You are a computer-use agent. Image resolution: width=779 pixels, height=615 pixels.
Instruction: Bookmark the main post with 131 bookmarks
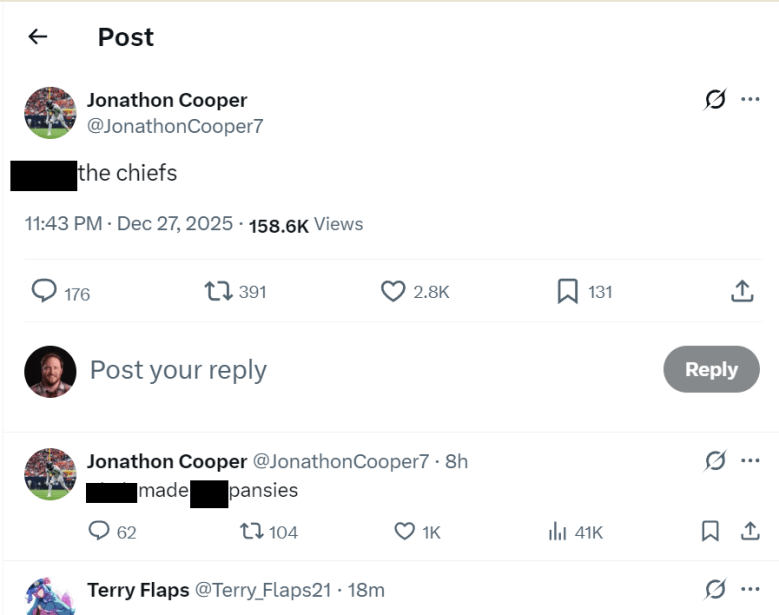[x=567, y=291]
